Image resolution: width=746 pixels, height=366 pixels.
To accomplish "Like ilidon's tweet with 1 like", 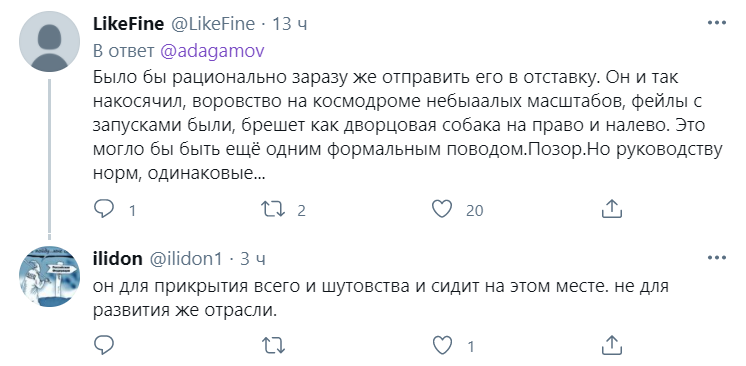I will point(442,346).
